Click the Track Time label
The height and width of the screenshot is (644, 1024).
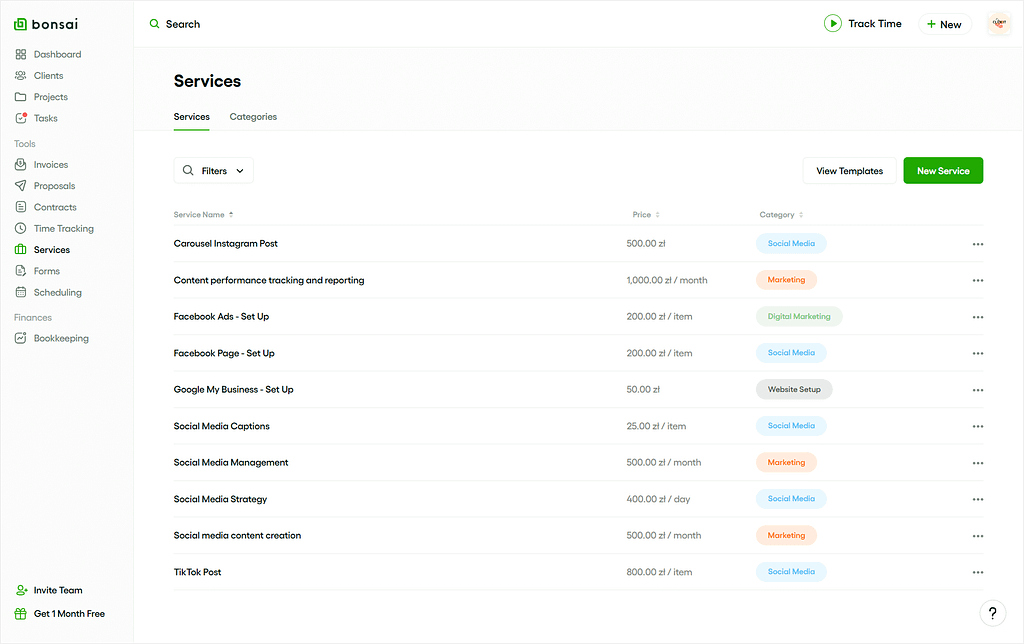pos(875,24)
